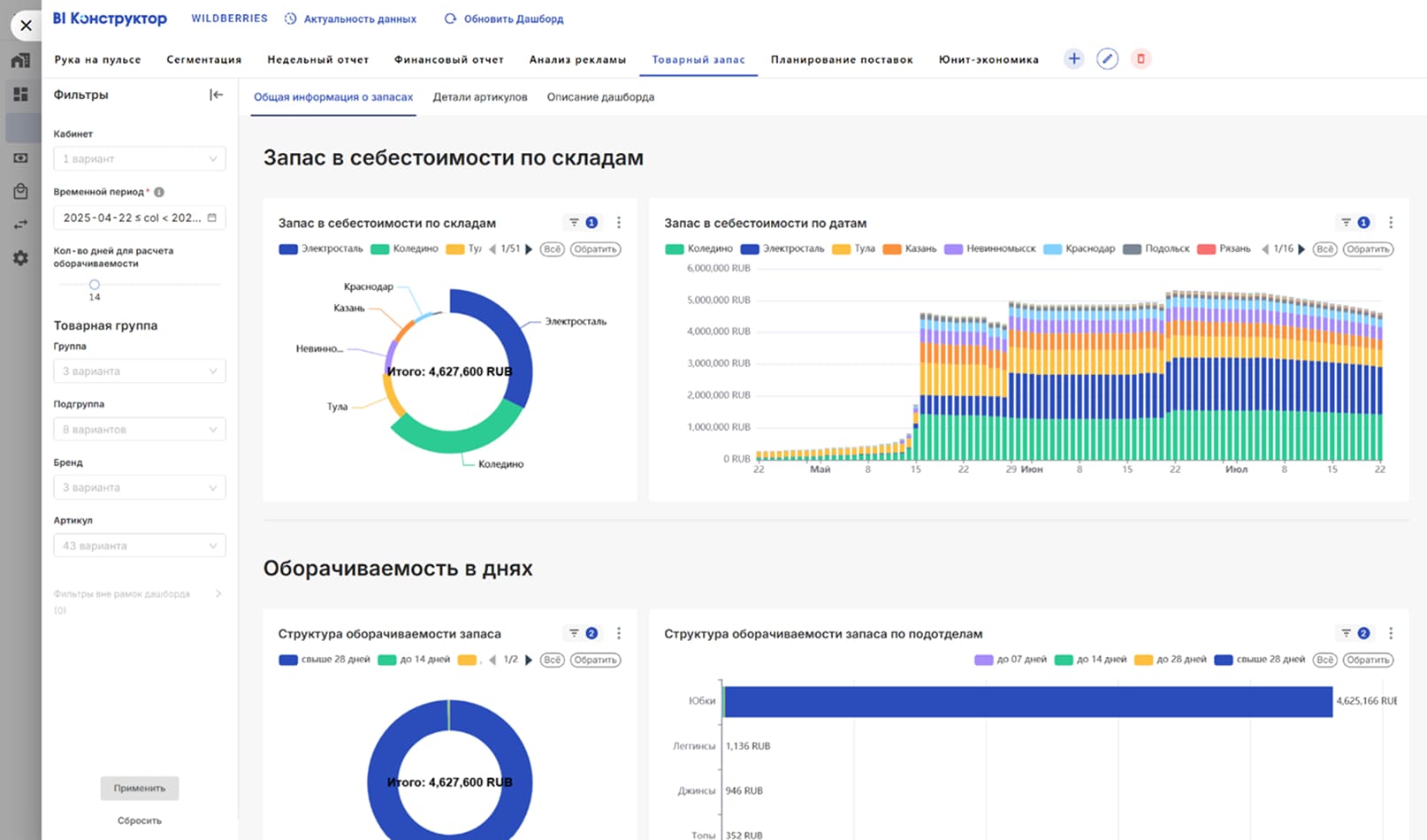This screenshot has width=1427, height=840.
Task: Open the Кабинет dropdown
Action: point(140,159)
